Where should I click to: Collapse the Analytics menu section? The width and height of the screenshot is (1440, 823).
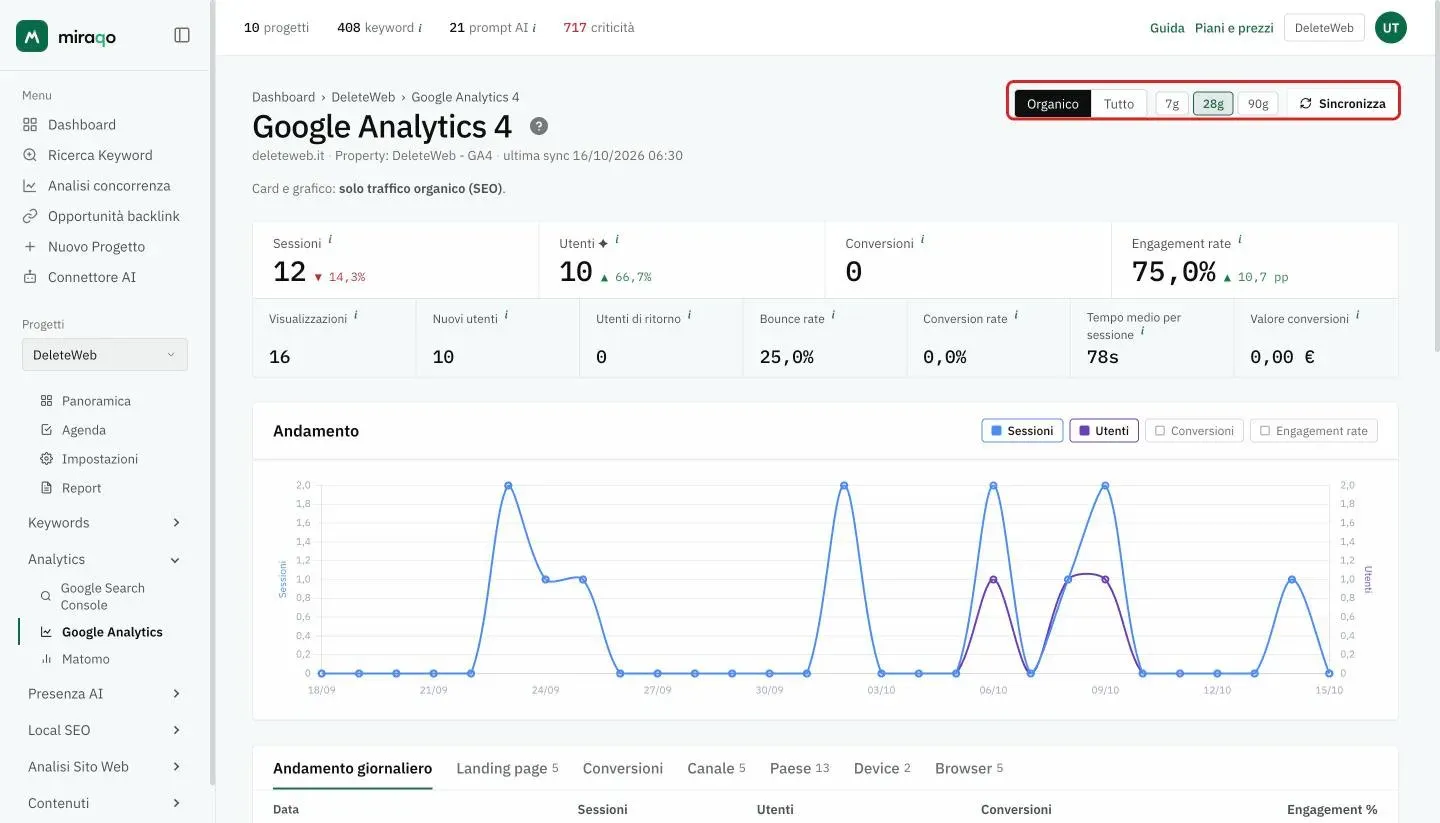point(105,560)
